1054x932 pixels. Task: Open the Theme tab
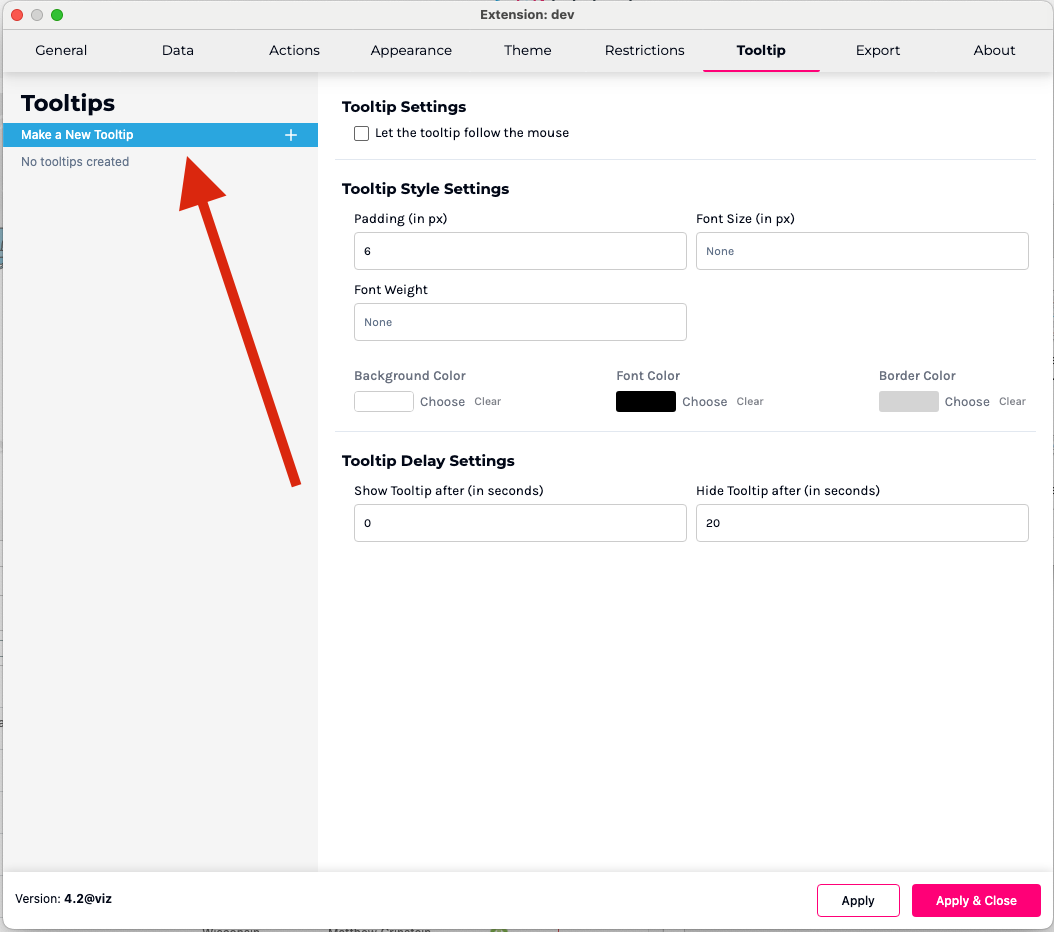pyautogui.click(x=528, y=50)
